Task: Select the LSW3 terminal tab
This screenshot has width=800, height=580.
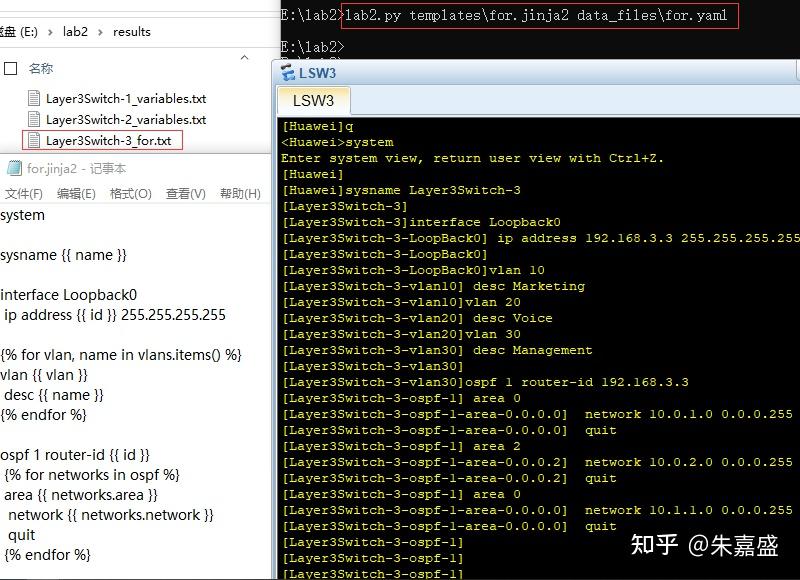Action: click(x=313, y=100)
